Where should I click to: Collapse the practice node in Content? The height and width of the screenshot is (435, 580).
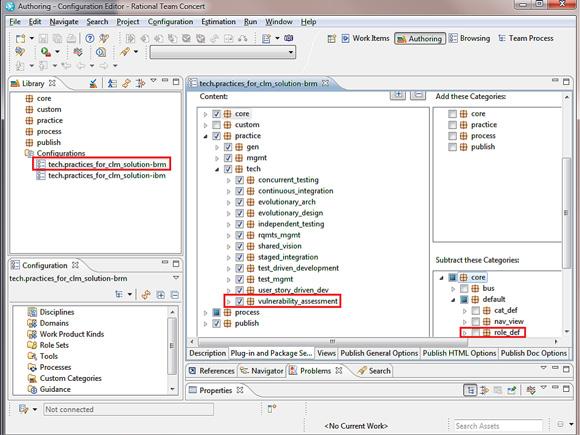(205, 136)
